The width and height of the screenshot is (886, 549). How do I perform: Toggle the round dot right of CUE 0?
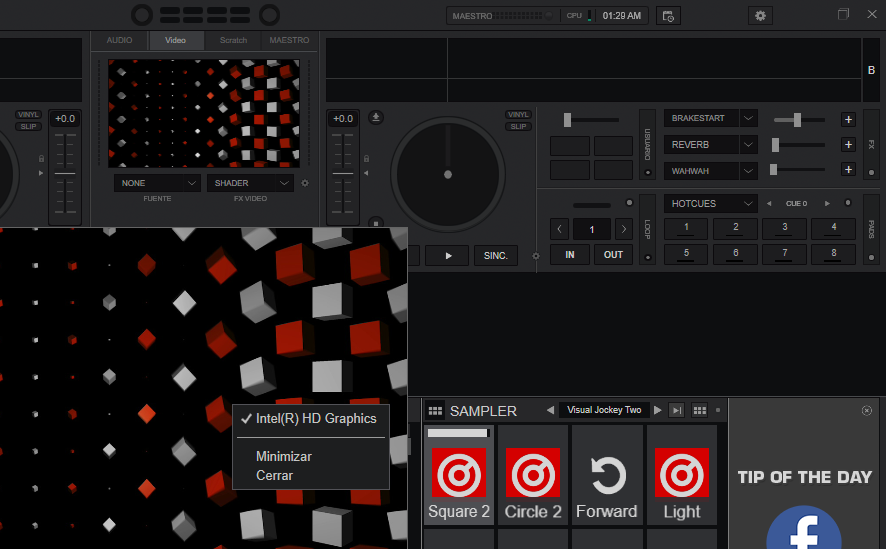[x=848, y=203]
